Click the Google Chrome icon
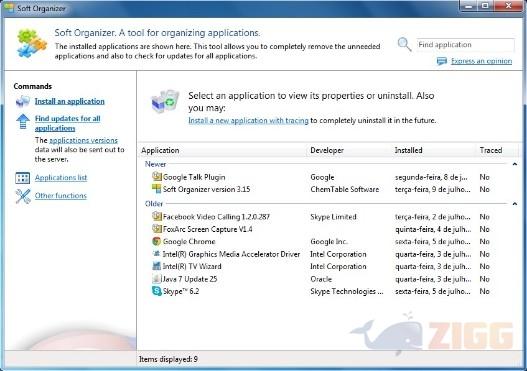This screenshot has height=371, width=527. (x=157, y=241)
